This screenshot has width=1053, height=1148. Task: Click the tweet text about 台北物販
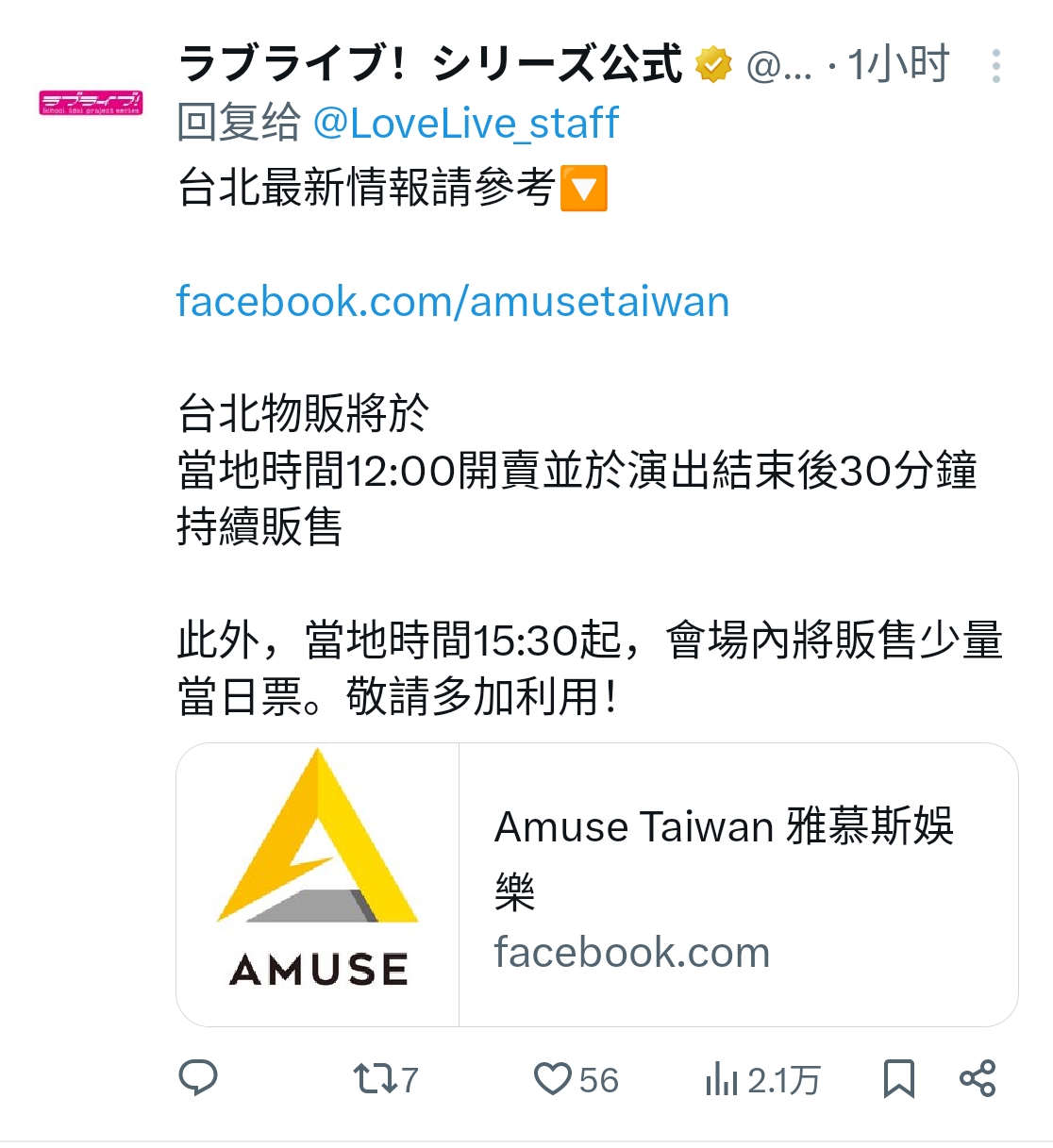(x=577, y=470)
